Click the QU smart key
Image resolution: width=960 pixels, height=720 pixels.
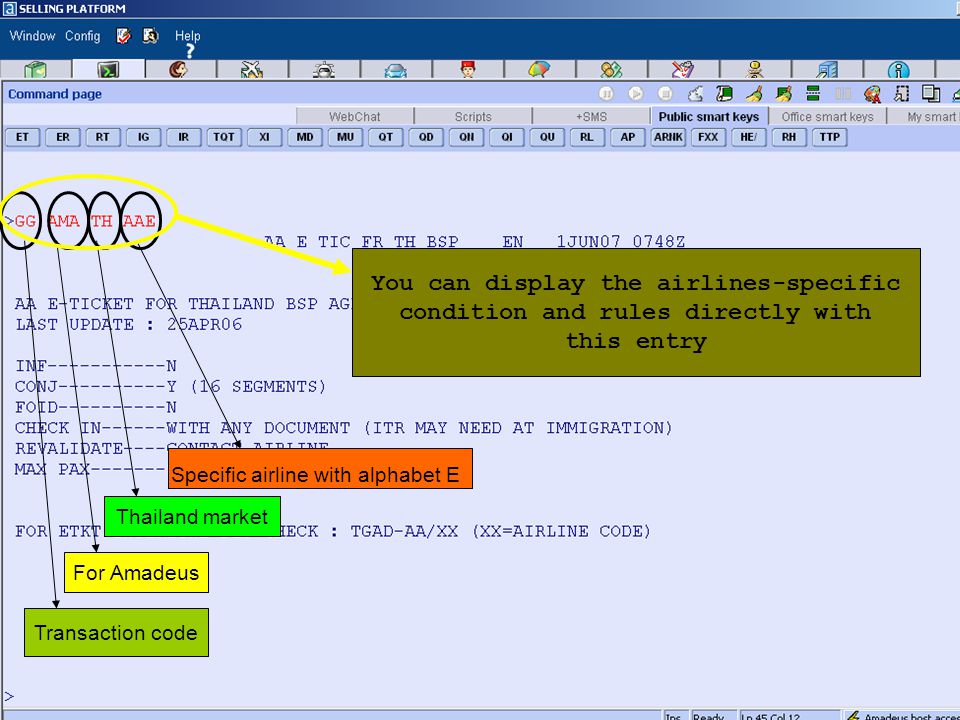point(547,137)
